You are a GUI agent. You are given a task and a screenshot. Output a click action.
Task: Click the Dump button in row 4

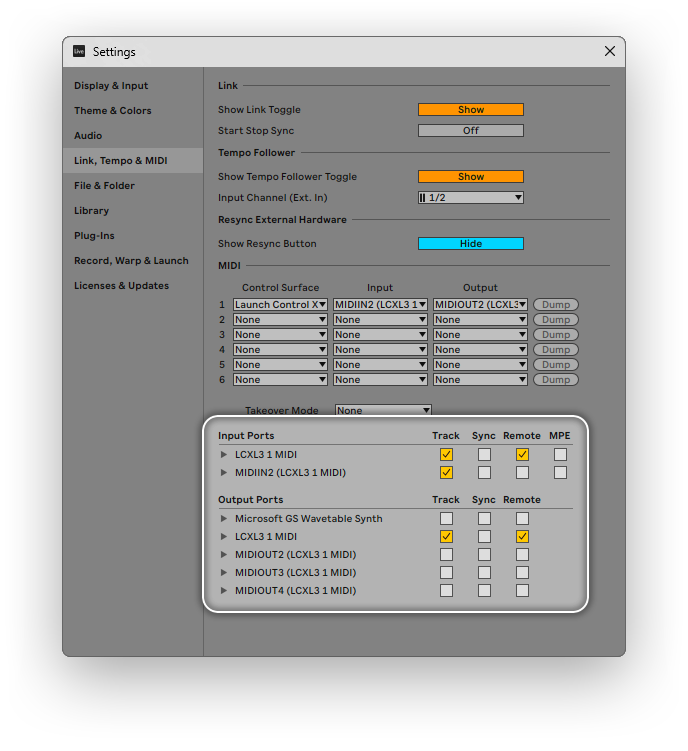point(556,350)
